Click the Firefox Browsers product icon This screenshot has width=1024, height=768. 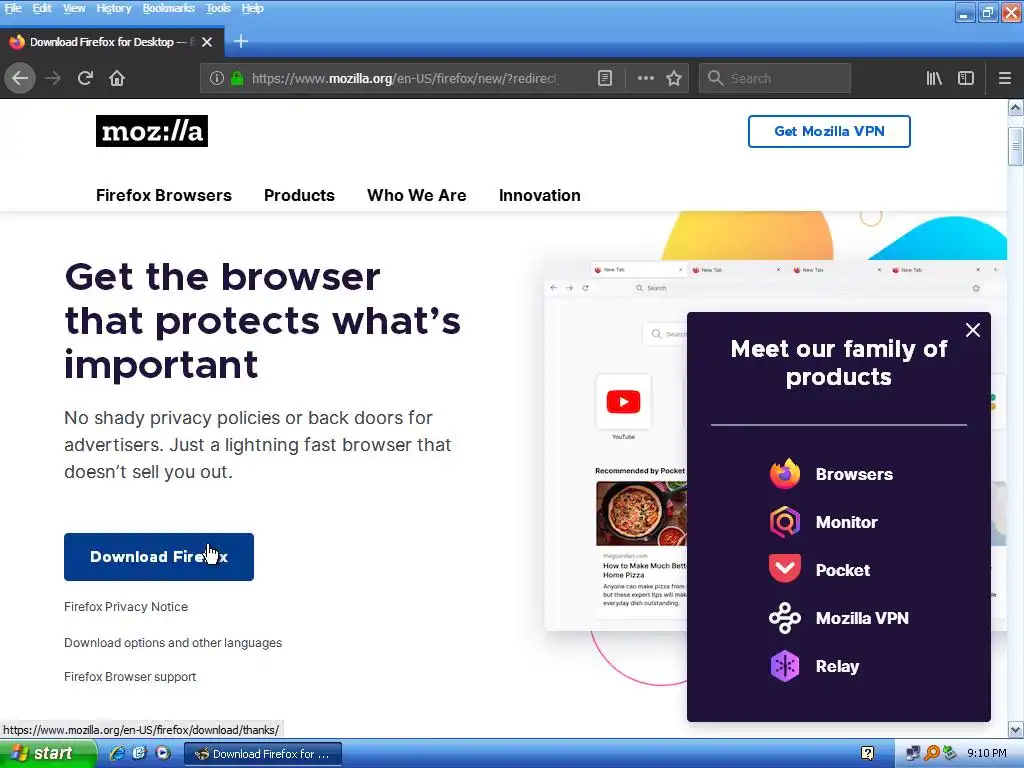coord(785,474)
